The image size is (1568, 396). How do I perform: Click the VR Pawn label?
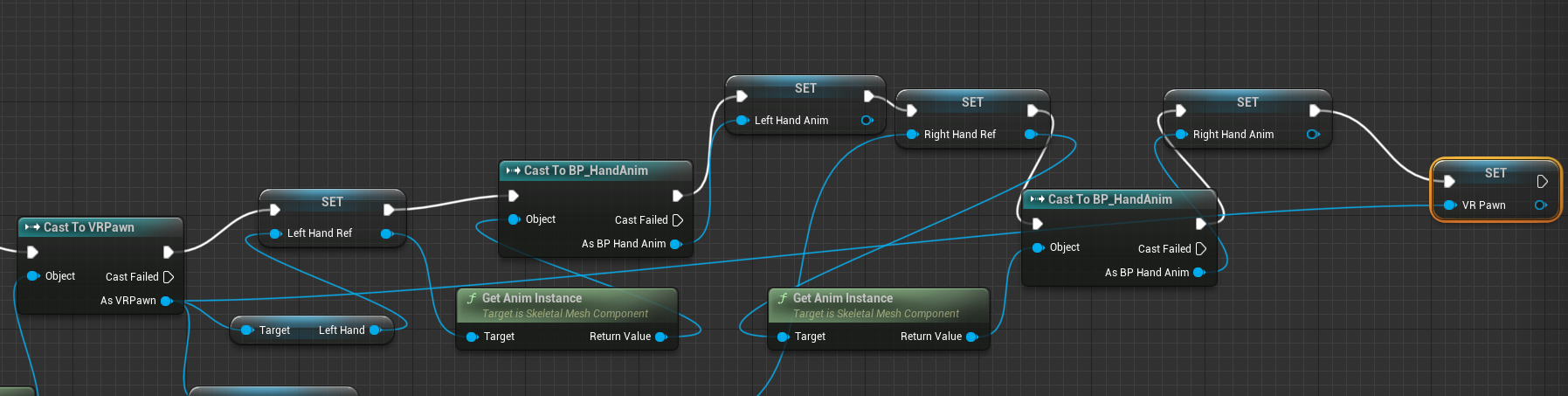pos(1484,205)
